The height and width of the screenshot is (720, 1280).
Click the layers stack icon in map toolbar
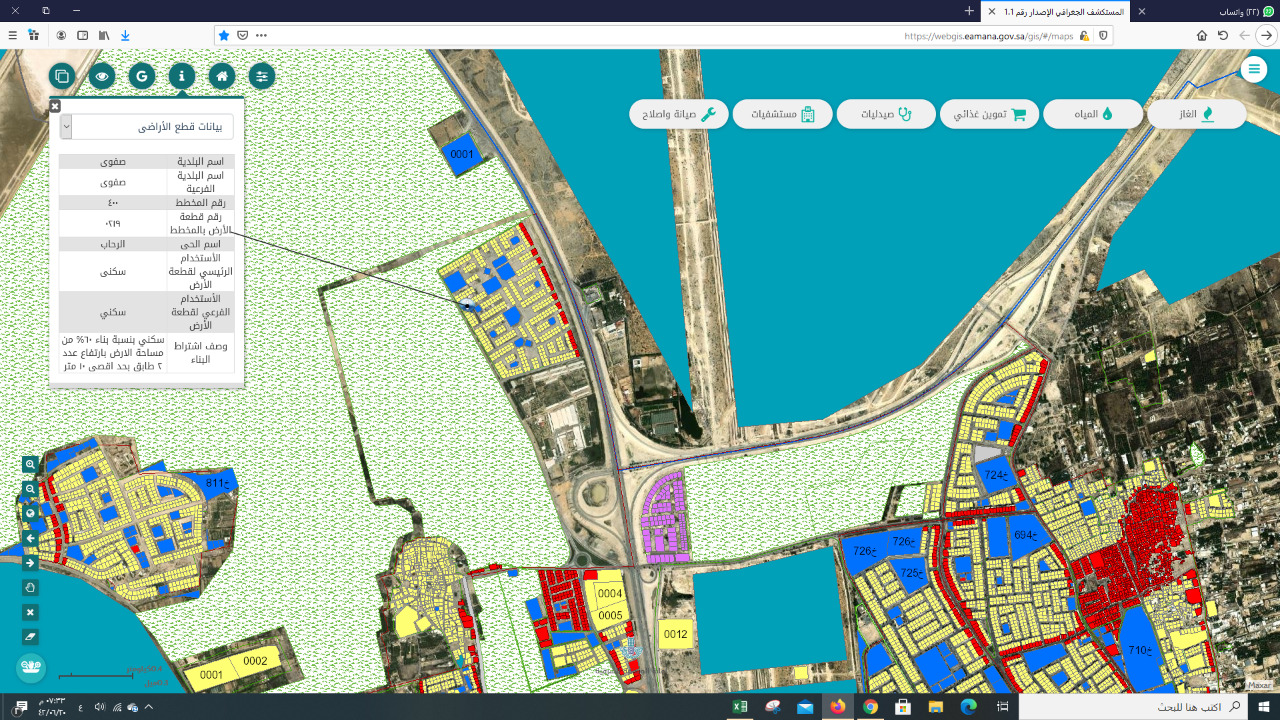tap(62, 76)
